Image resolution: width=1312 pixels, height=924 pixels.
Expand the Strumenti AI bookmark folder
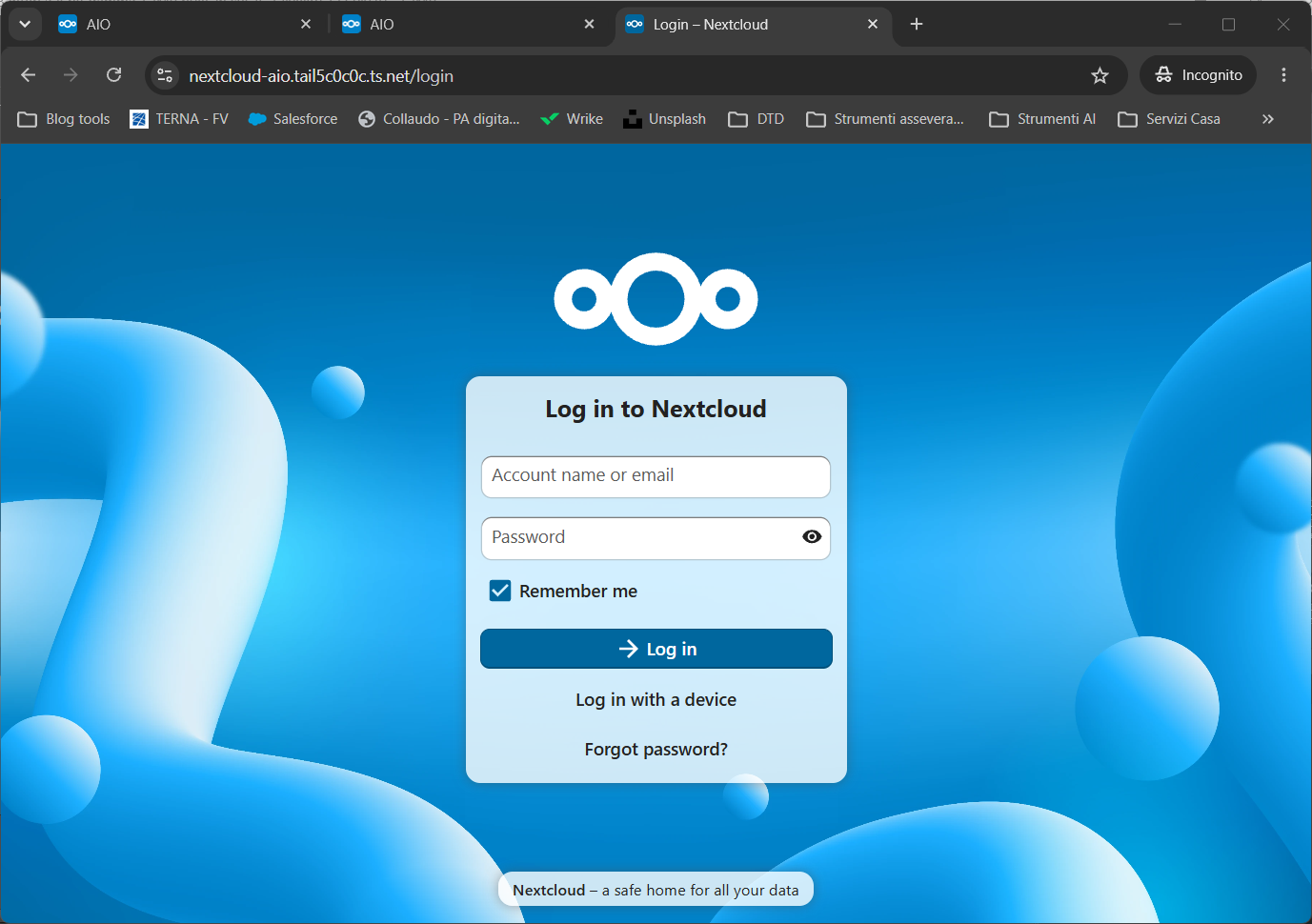point(1042,119)
